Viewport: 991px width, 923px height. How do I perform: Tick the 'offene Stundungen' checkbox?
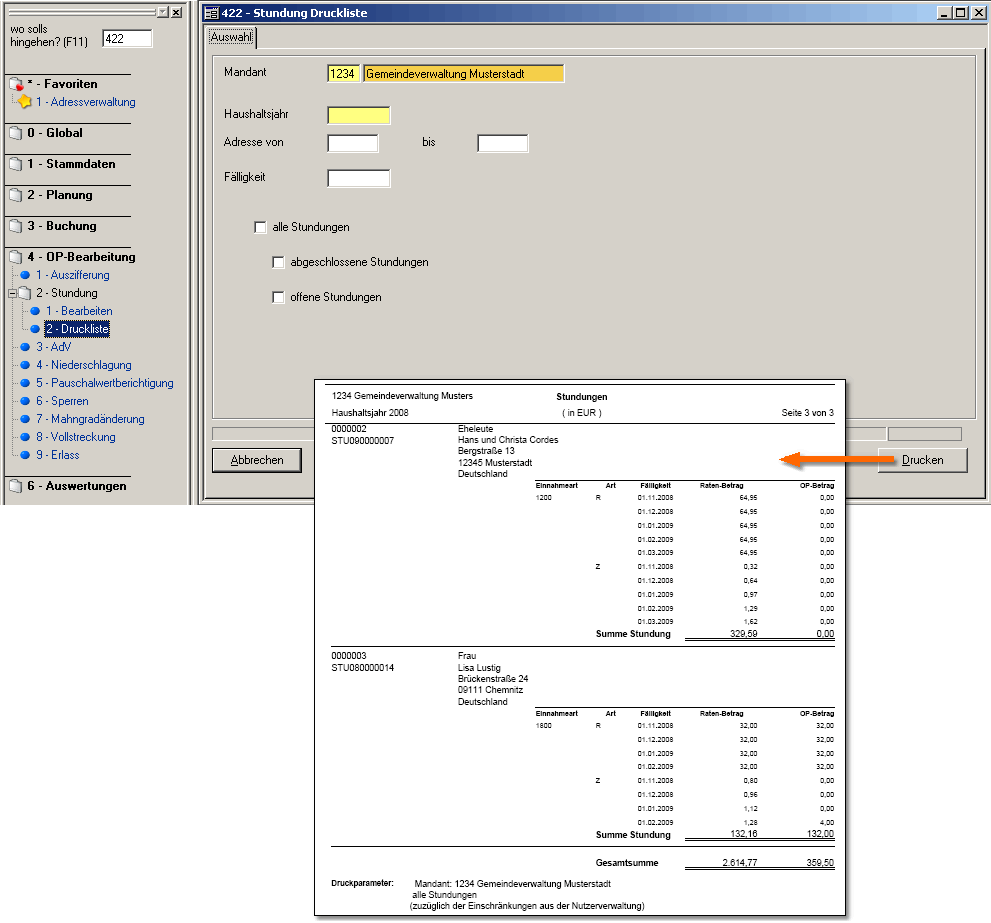(x=279, y=298)
